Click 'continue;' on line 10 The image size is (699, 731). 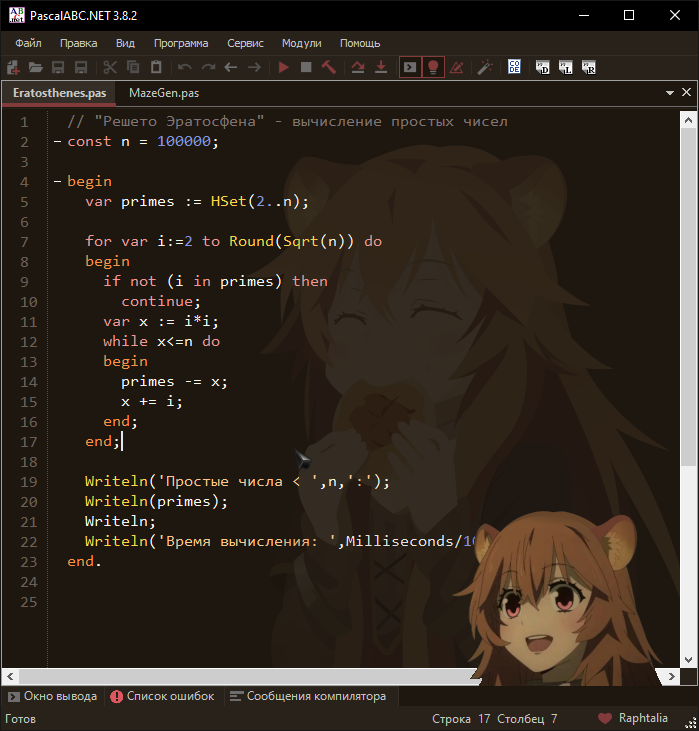click(161, 302)
